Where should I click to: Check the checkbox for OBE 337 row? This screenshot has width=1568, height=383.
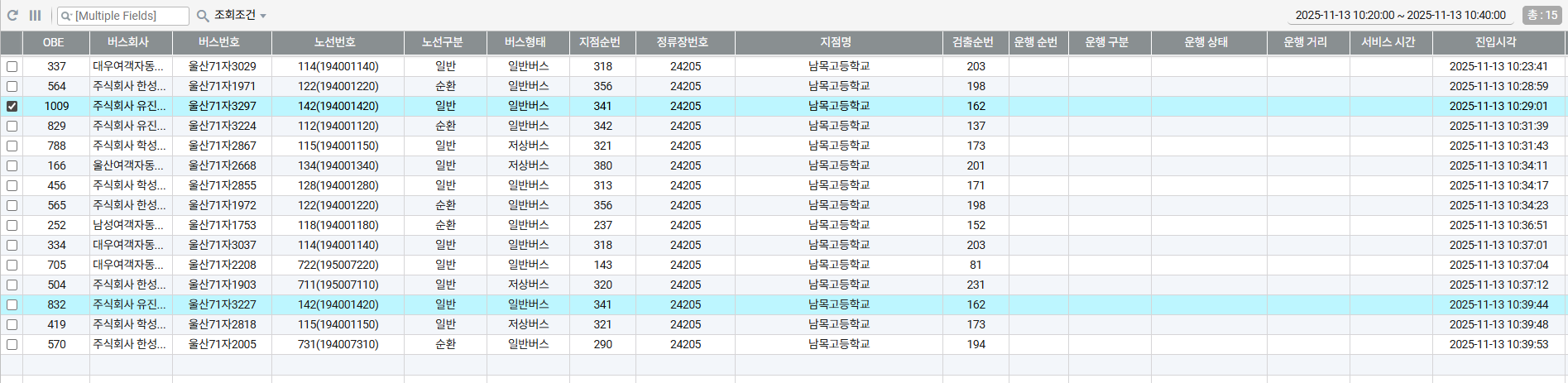pyautogui.click(x=12, y=66)
